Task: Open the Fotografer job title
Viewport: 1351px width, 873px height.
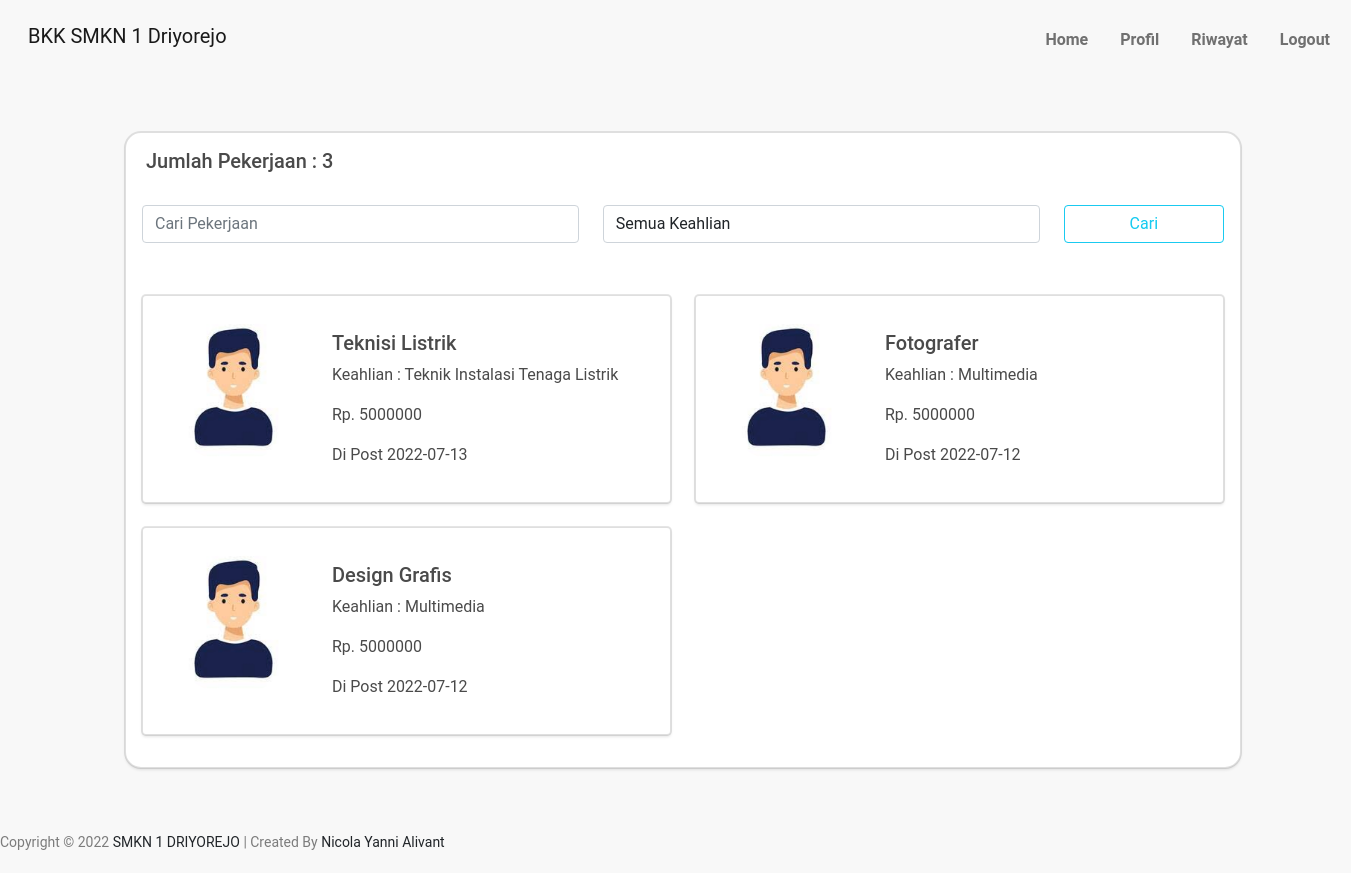Action: point(931,343)
